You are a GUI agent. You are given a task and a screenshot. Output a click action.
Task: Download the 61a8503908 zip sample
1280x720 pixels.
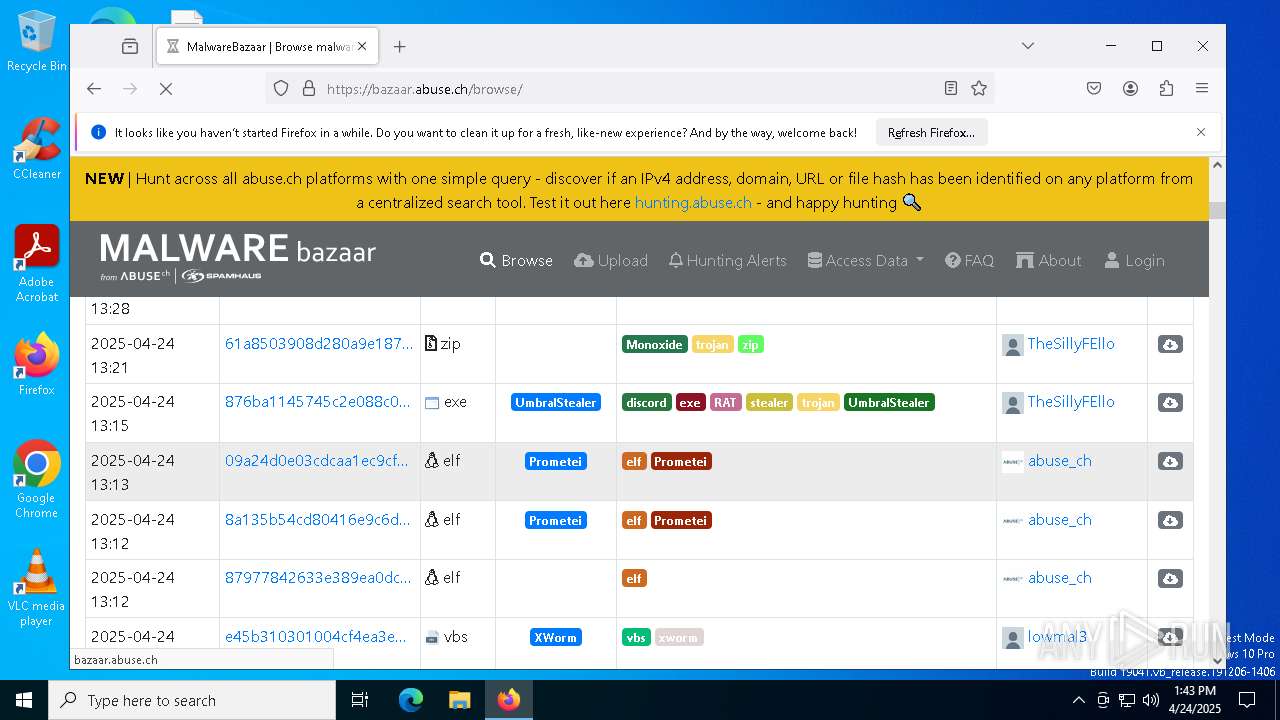[x=1170, y=344]
